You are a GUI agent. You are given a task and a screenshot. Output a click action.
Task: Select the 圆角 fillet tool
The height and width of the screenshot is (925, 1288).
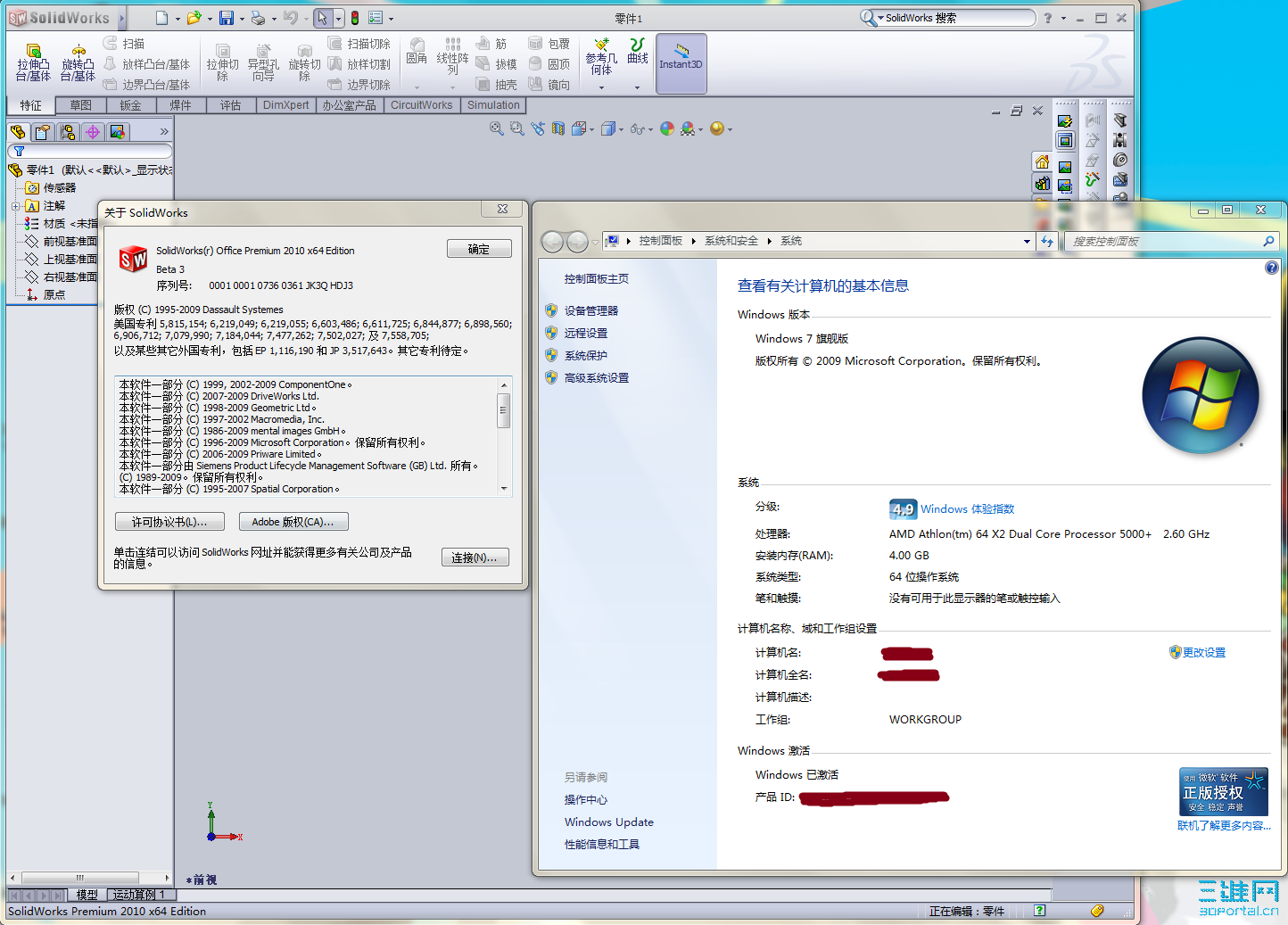pos(417,52)
